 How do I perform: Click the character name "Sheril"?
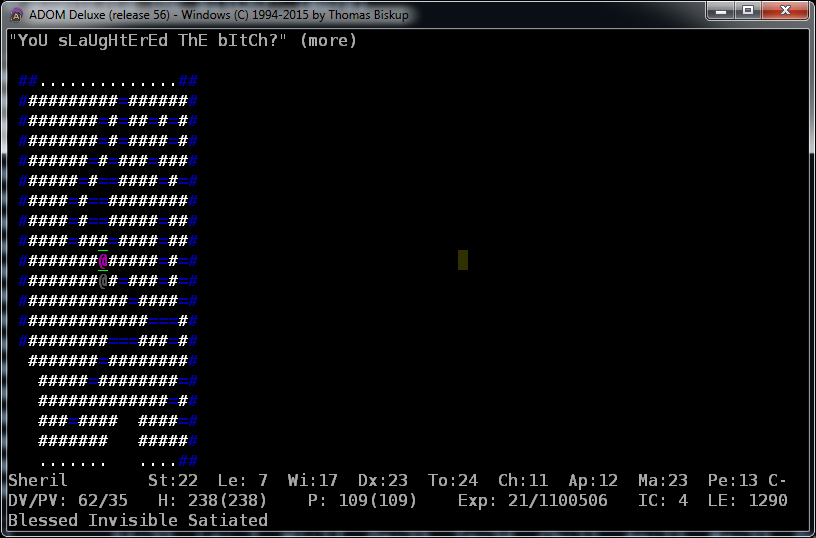click(38, 480)
